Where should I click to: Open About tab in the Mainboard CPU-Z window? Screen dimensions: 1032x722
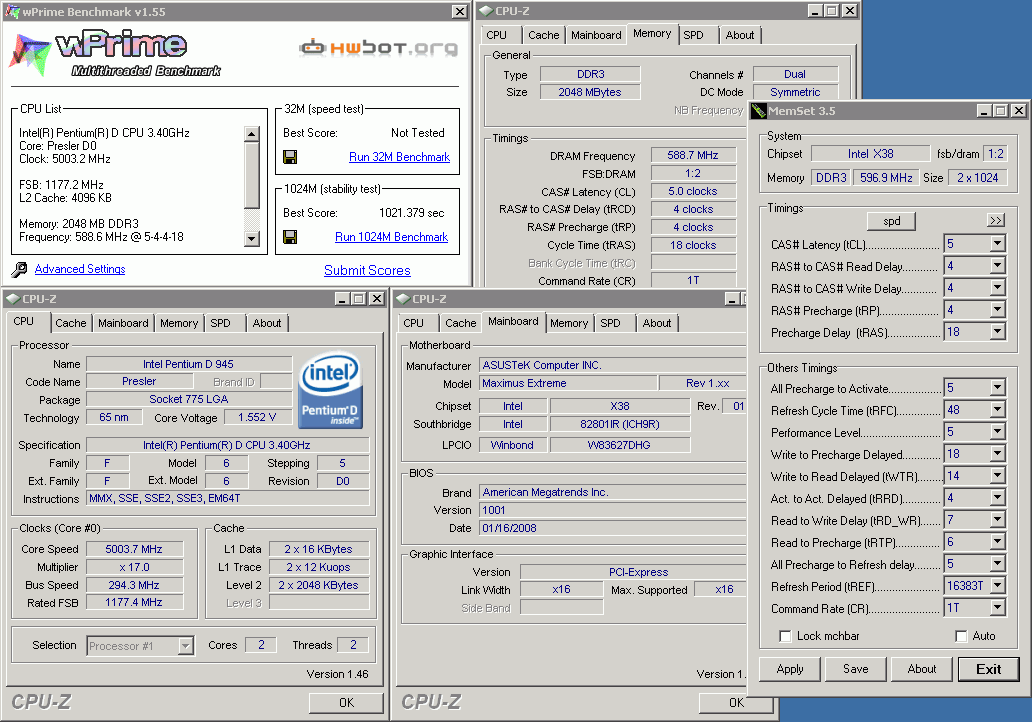(657, 323)
